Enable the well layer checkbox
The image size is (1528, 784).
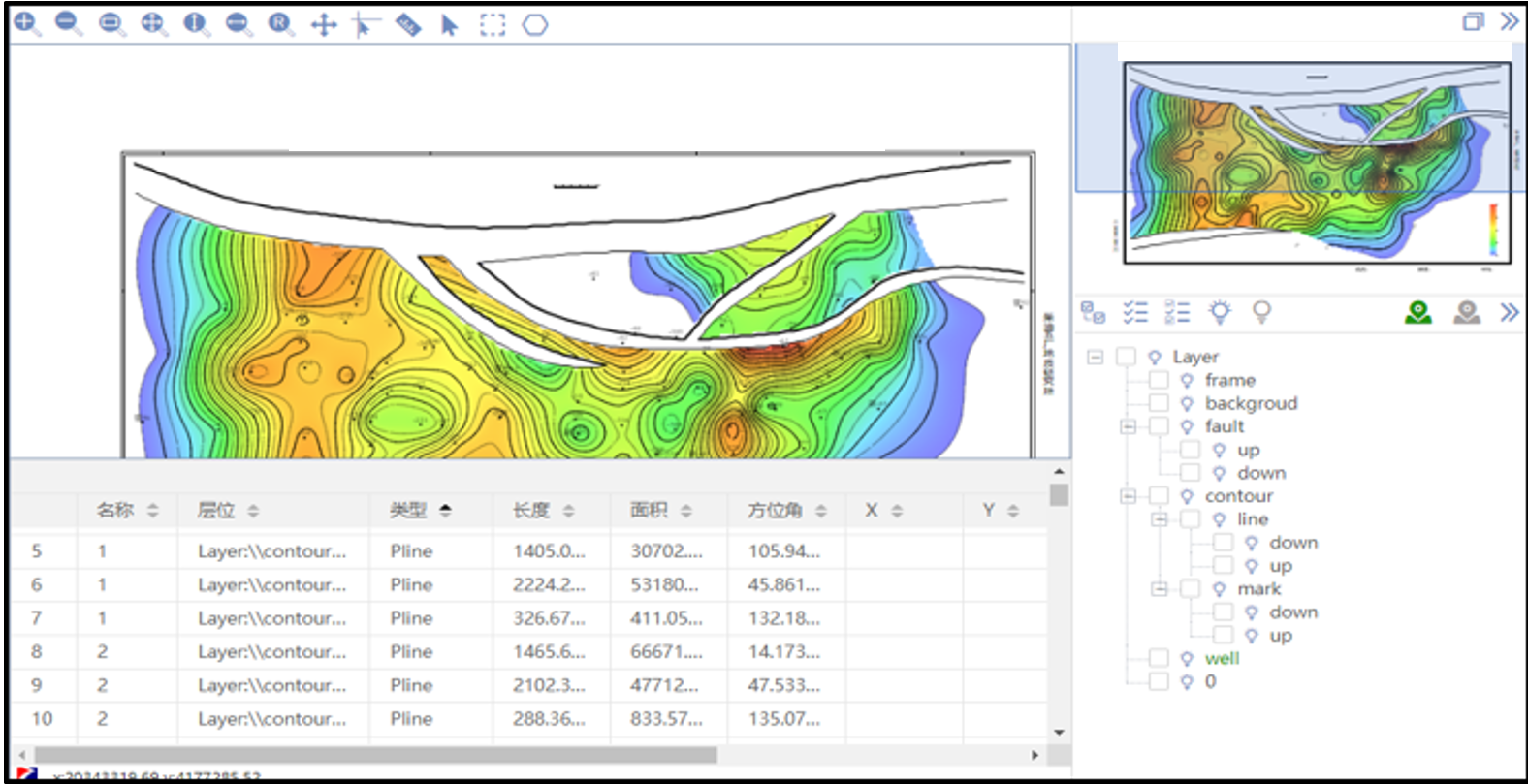coord(1159,658)
